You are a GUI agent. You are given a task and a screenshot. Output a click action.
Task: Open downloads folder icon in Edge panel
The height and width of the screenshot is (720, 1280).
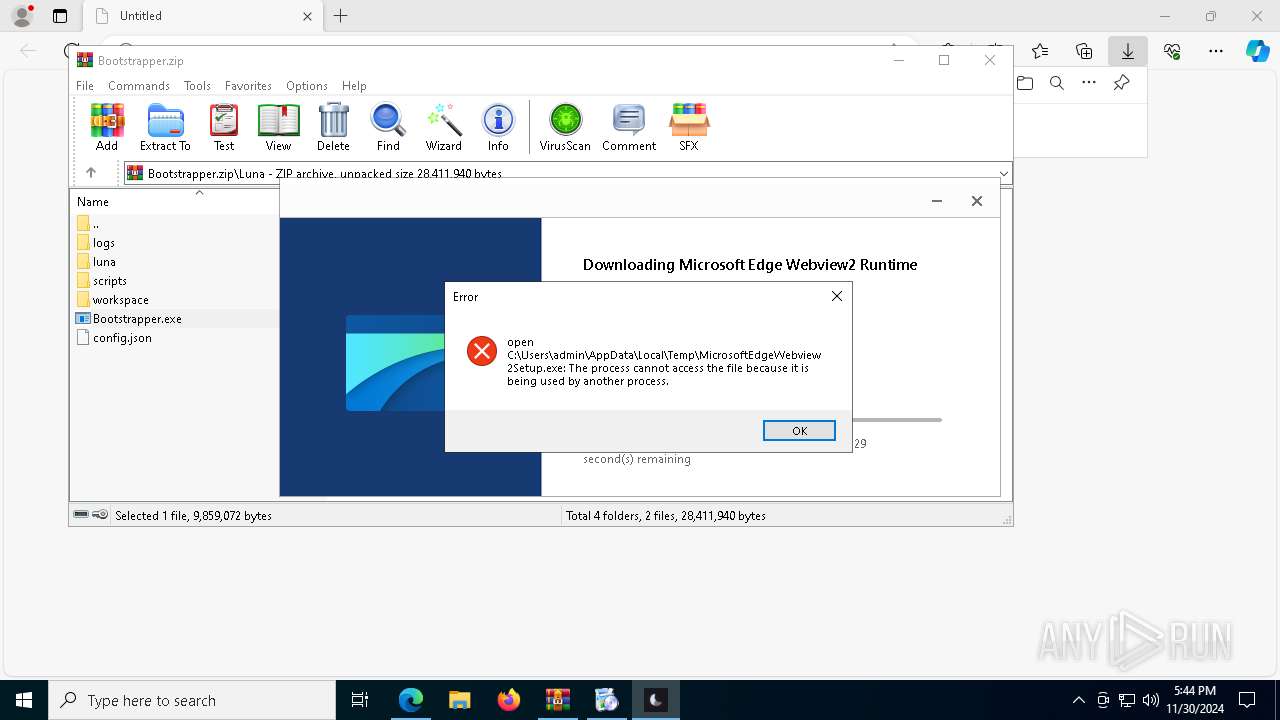click(1025, 83)
